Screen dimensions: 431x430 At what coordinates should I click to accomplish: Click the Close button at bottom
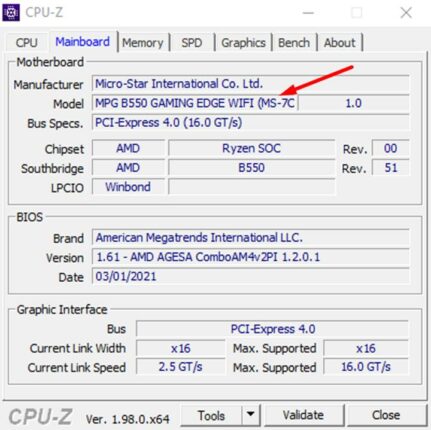click(386, 415)
